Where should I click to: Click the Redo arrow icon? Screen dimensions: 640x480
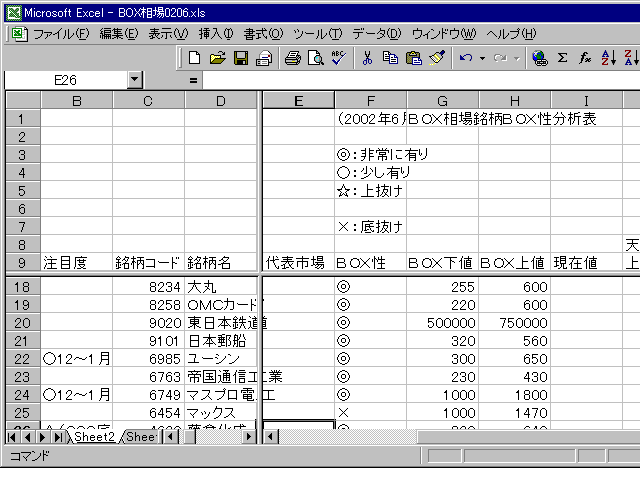(500, 58)
